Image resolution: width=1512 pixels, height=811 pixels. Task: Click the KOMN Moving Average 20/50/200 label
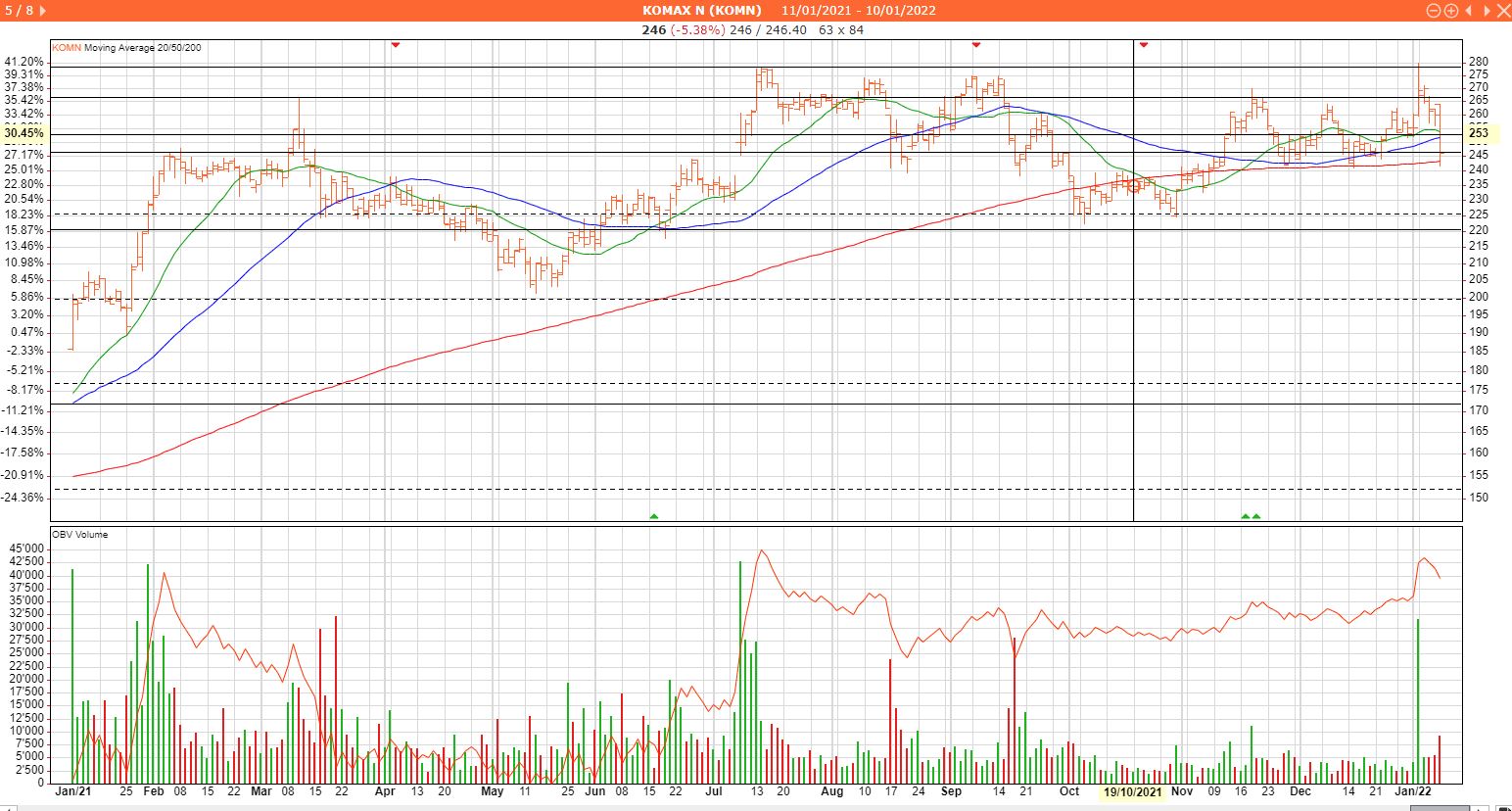[x=126, y=48]
